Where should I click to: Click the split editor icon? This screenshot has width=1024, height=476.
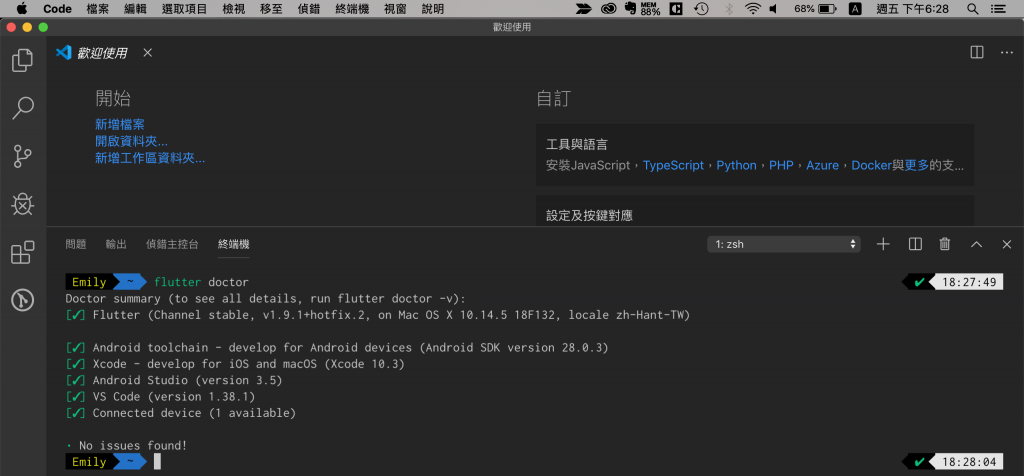pyautogui.click(x=976, y=53)
